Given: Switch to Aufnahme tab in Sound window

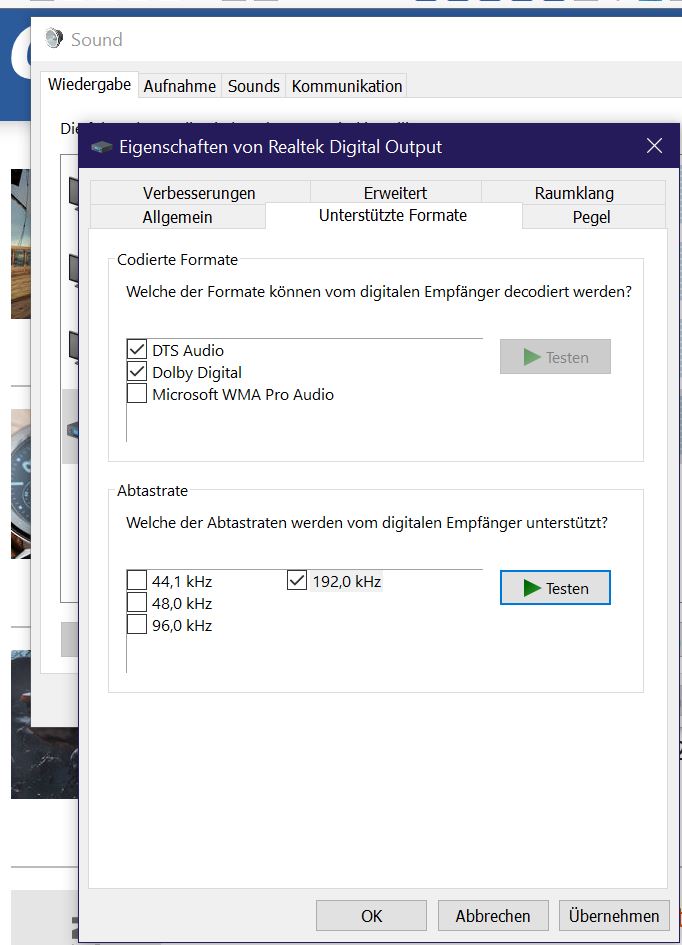Looking at the screenshot, I should tap(180, 86).
